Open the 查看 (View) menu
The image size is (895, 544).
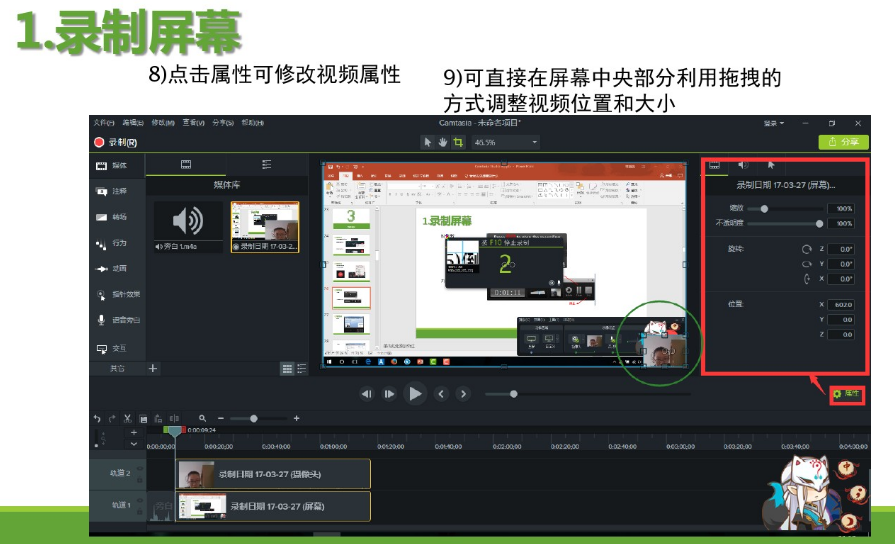click(x=193, y=123)
